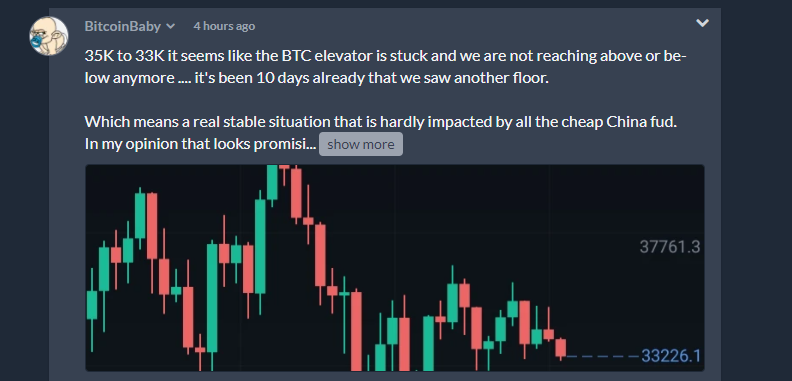
Task: Click the tall green candle just before the peak
Action: pyautogui.click(x=260, y=246)
